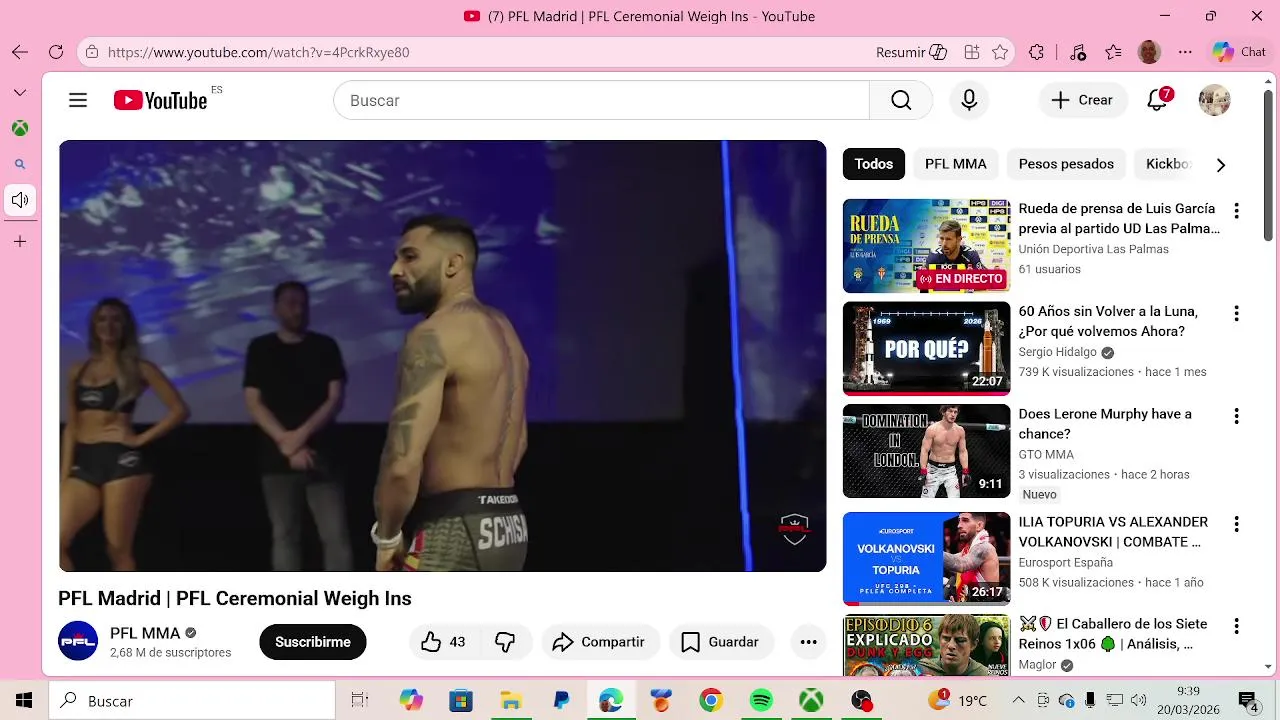Click the browser address bar URL
Image resolution: width=1280 pixels, height=720 pixels.
(x=259, y=52)
